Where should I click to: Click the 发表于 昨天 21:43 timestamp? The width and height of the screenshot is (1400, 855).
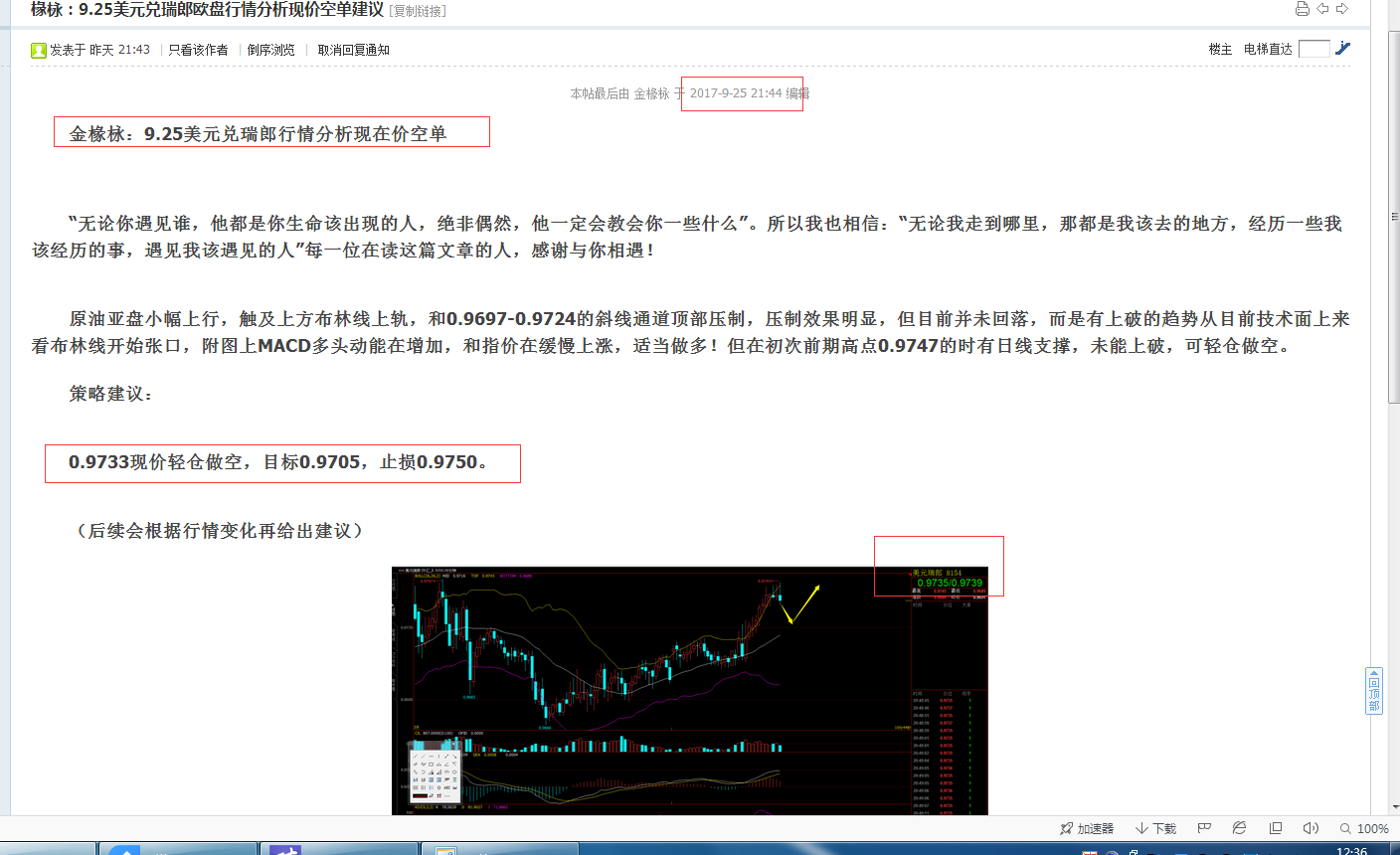[x=99, y=50]
